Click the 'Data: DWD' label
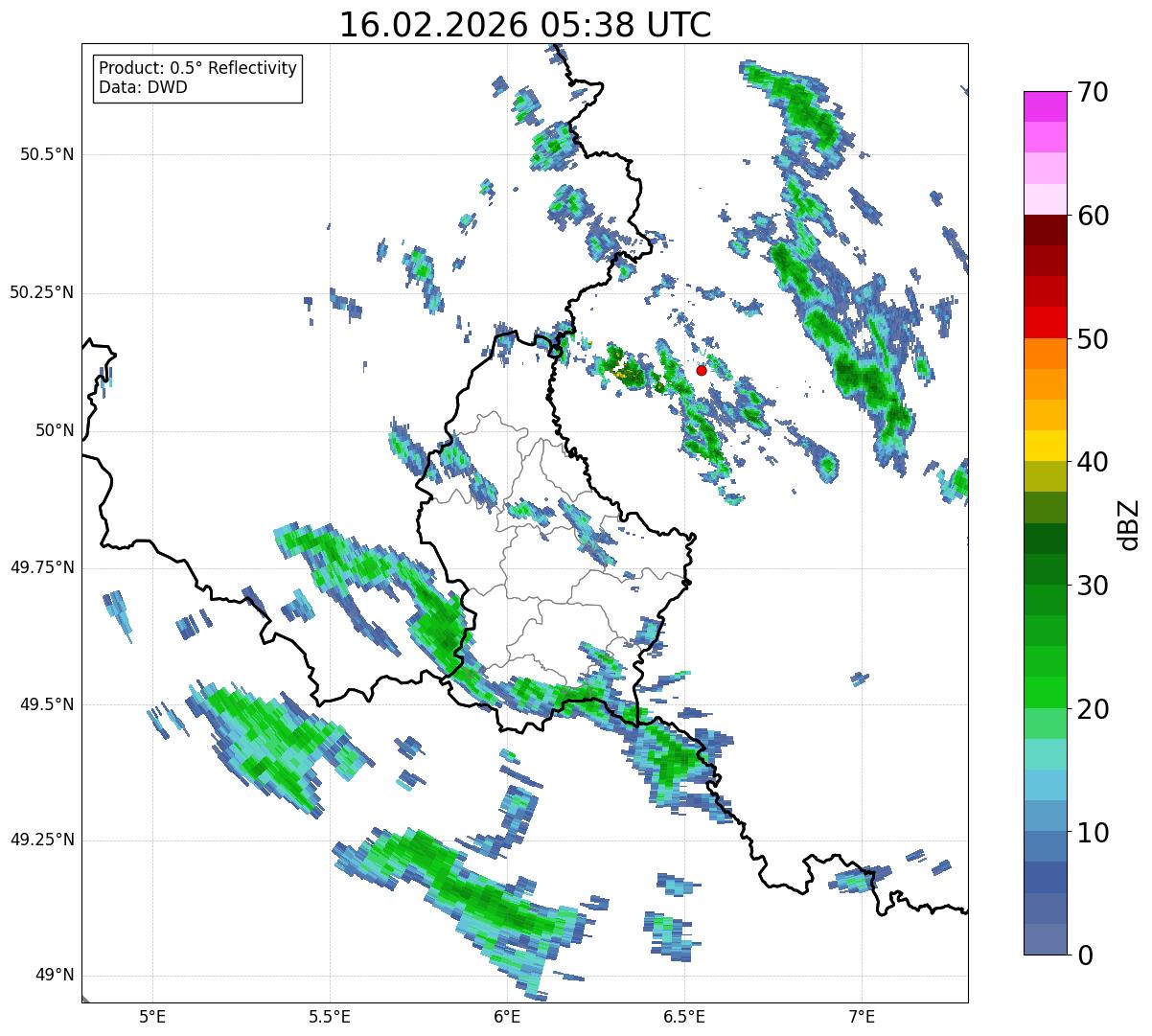 coord(143,87)
